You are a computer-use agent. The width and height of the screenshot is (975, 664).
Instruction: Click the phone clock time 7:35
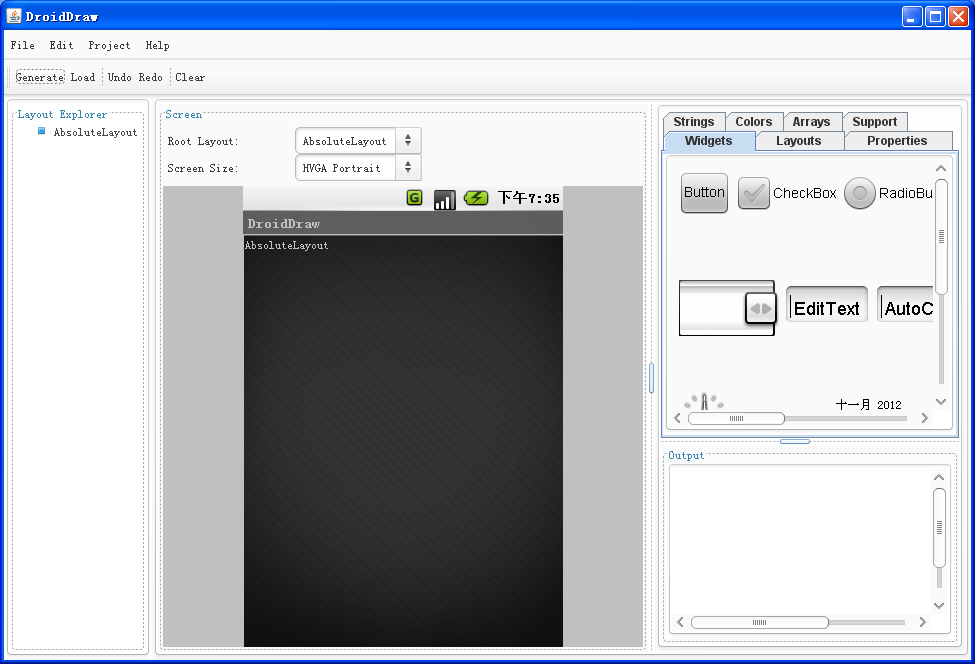529,198
